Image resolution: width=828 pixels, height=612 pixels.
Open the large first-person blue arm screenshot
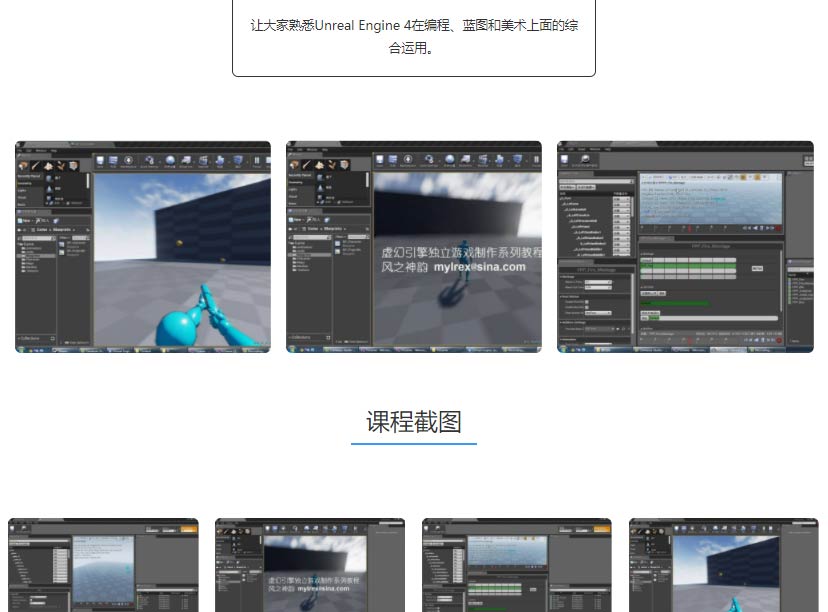(143, 247)
